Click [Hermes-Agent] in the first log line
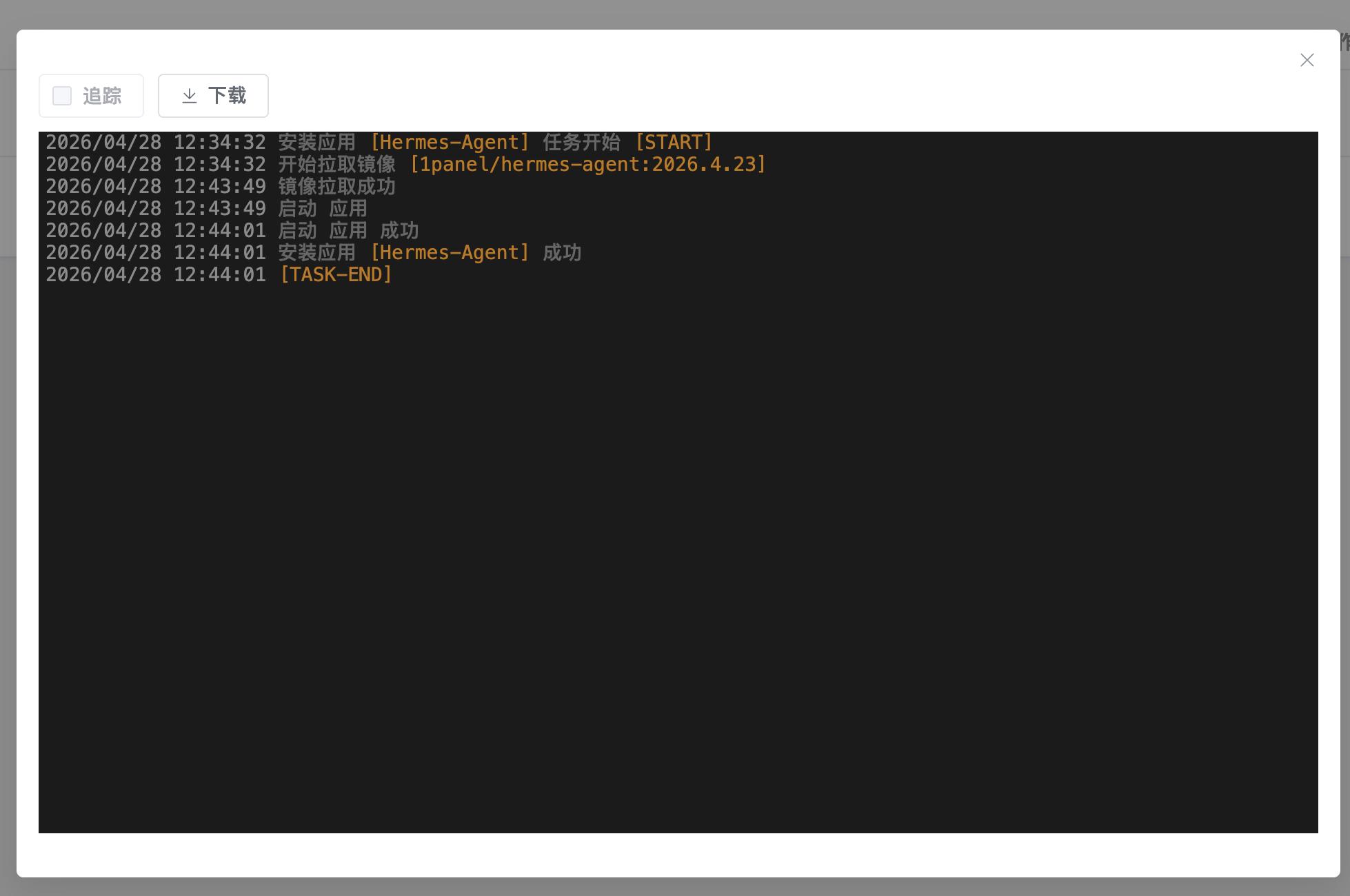 pyautogui.click(x=450, y=143)
